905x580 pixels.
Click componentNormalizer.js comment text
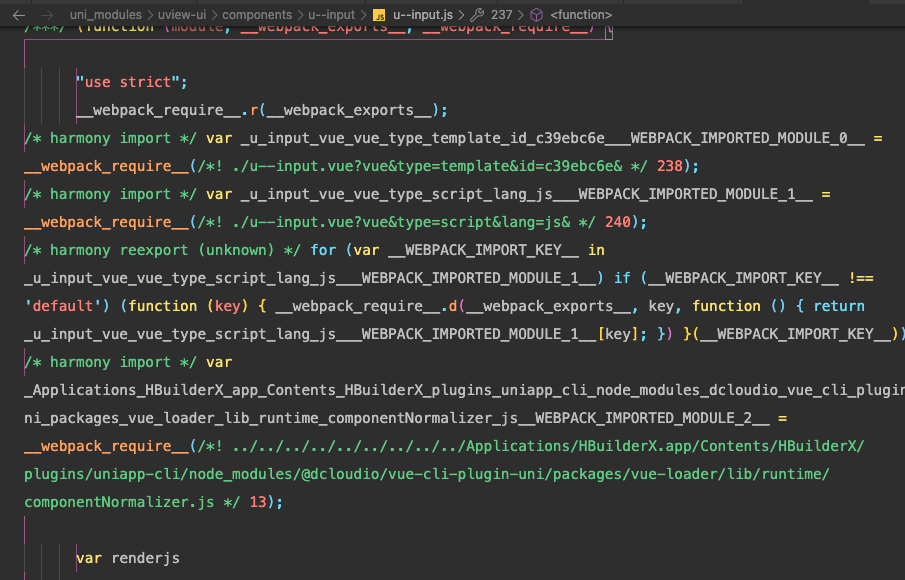tap(119, 502)
